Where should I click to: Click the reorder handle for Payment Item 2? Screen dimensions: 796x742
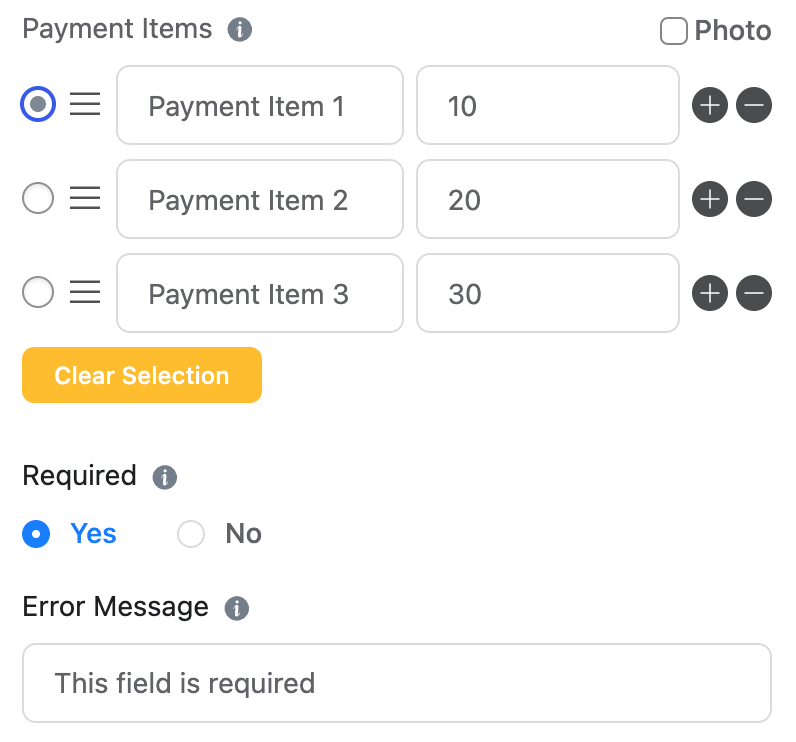click(85, 199)
